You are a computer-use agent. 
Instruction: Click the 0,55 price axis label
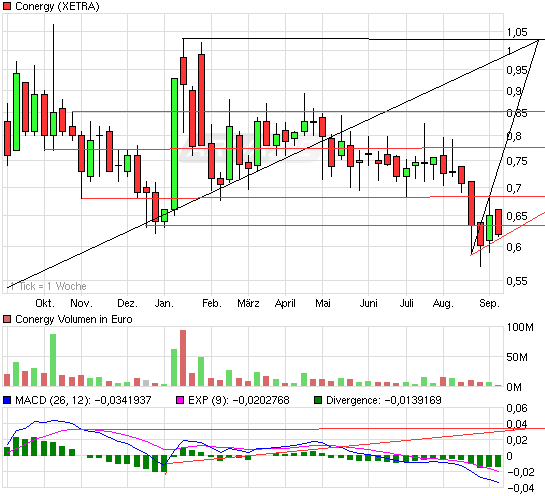(x=517, y=281)
